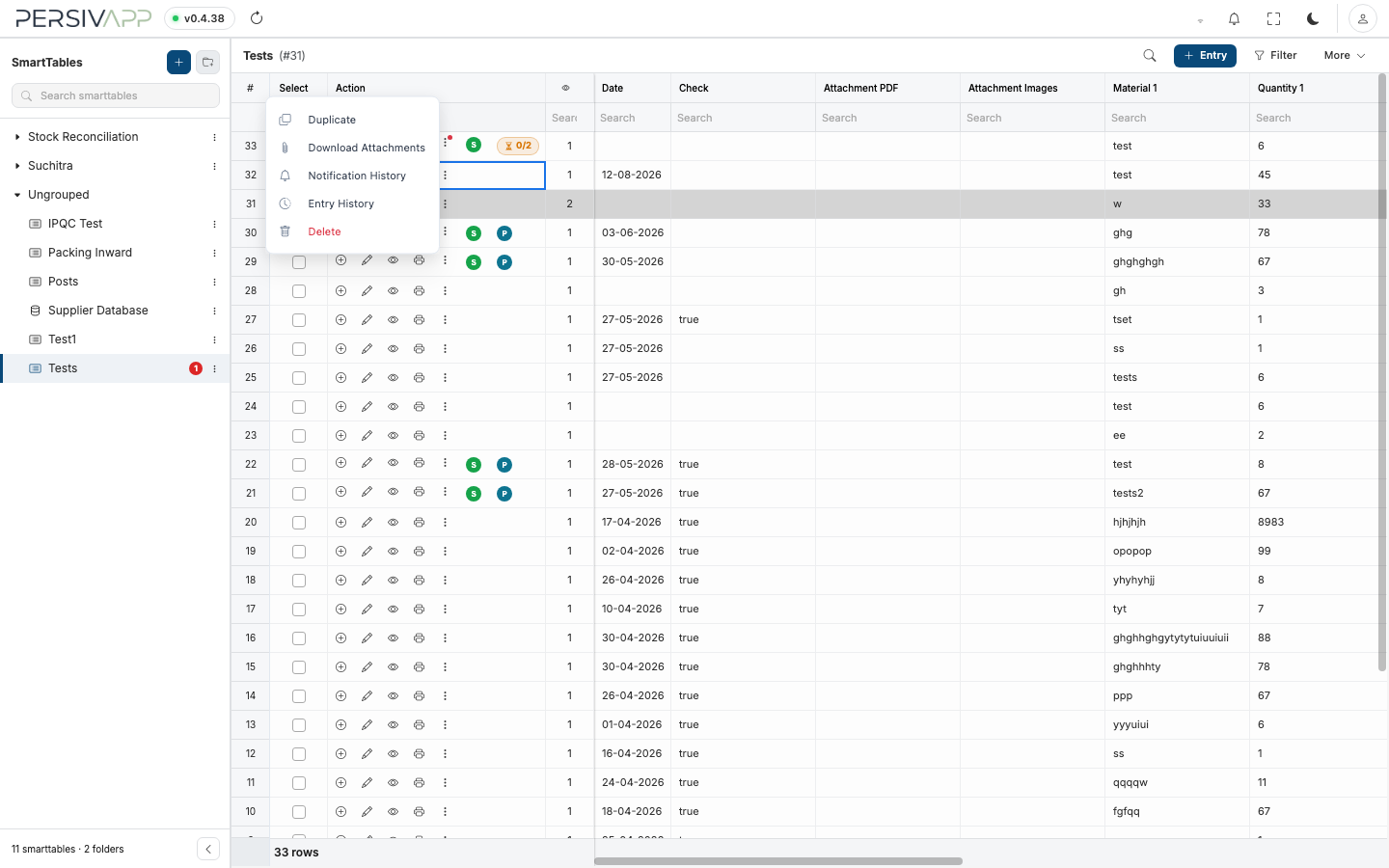This screenshot has width=1389, height=868.
Task: Open more options for row 18
Action: [445, 580]
